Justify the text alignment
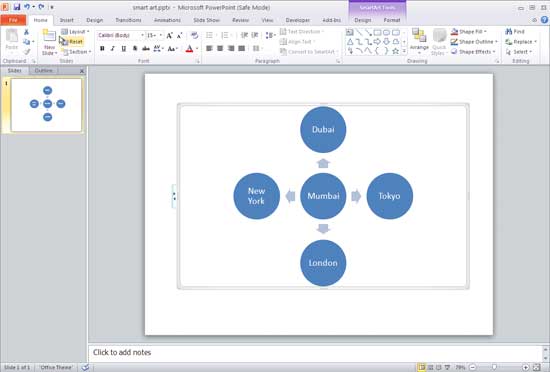550x372 pixels. [242, 48]
